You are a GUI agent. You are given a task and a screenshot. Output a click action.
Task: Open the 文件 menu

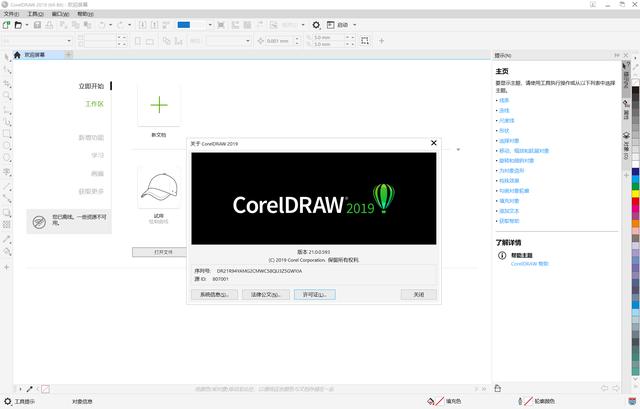11,14
